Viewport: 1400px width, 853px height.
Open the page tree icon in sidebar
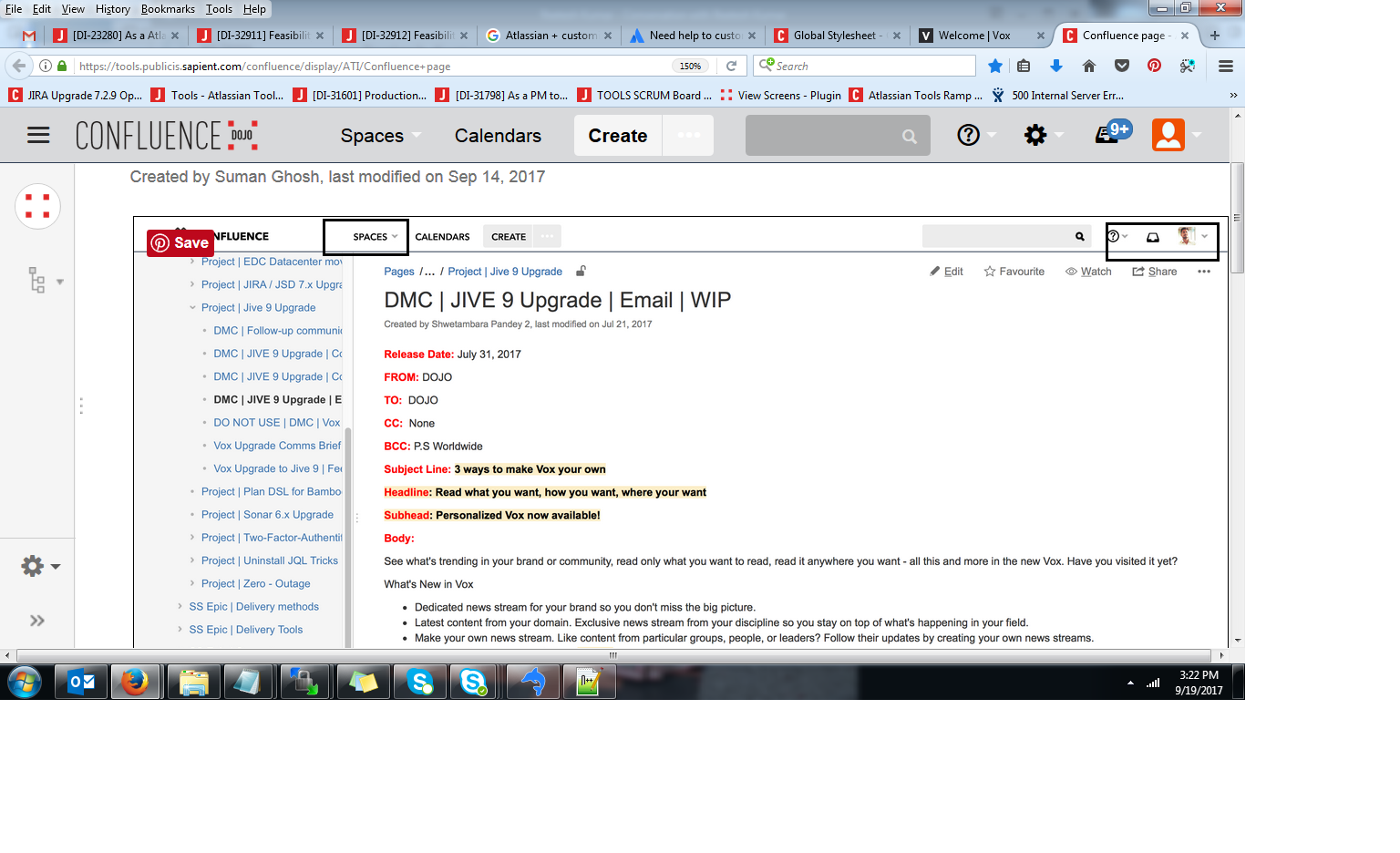point(36,280)
